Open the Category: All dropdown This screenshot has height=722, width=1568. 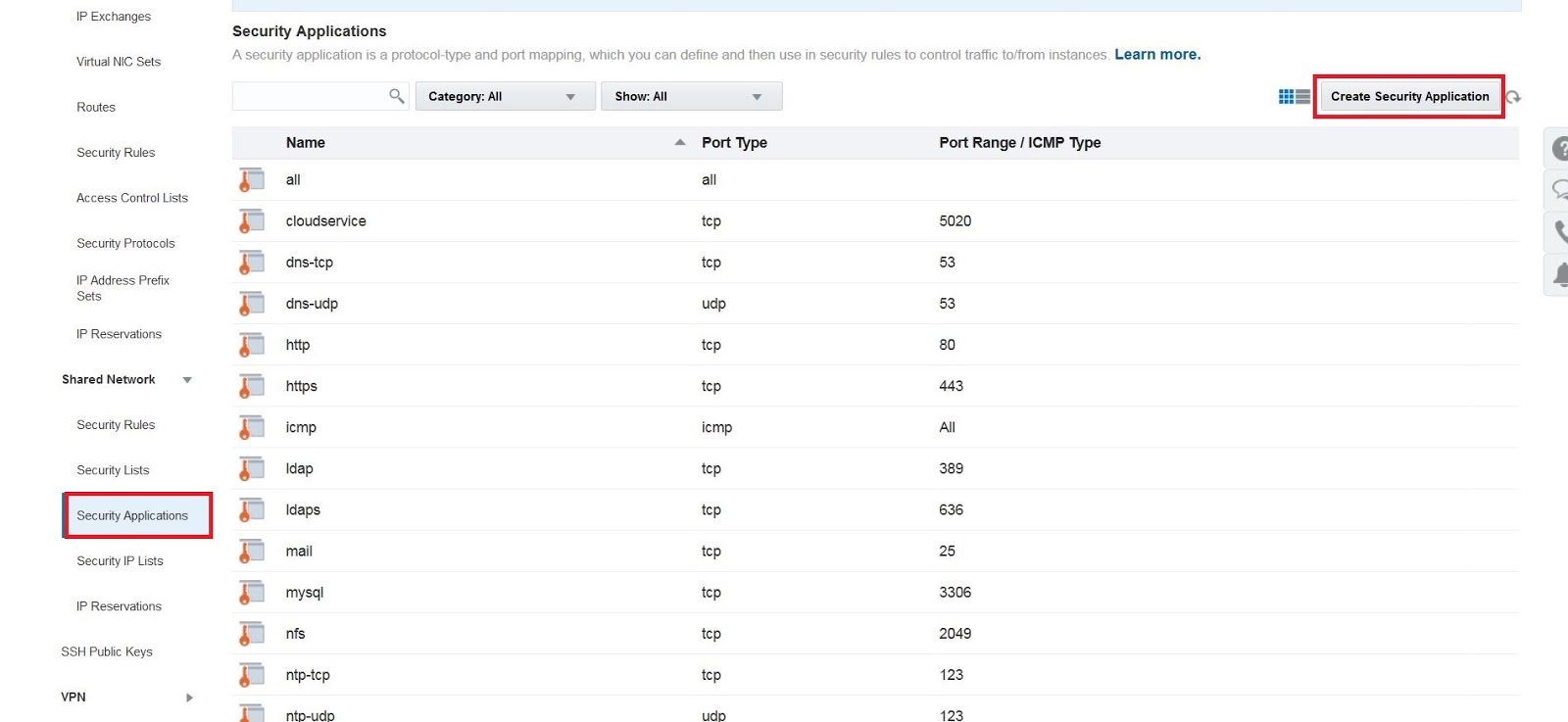pos(505,96)
